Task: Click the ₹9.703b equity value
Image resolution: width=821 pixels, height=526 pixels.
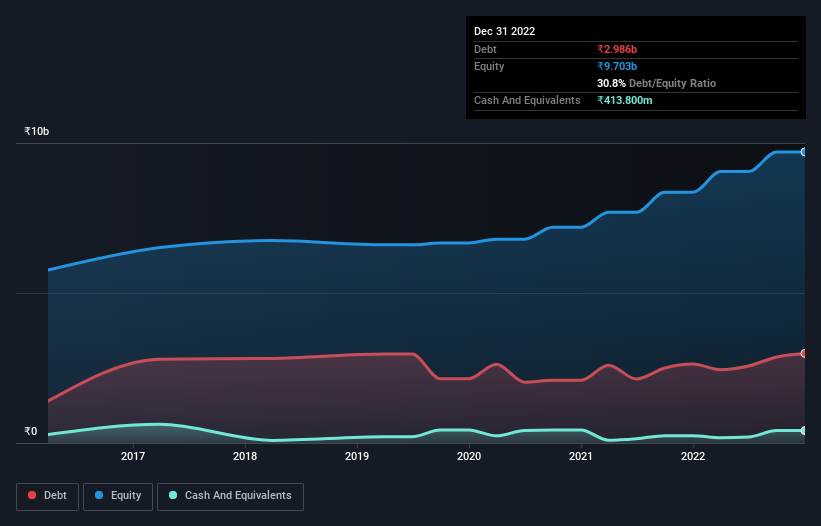Action: pos(617,66)
